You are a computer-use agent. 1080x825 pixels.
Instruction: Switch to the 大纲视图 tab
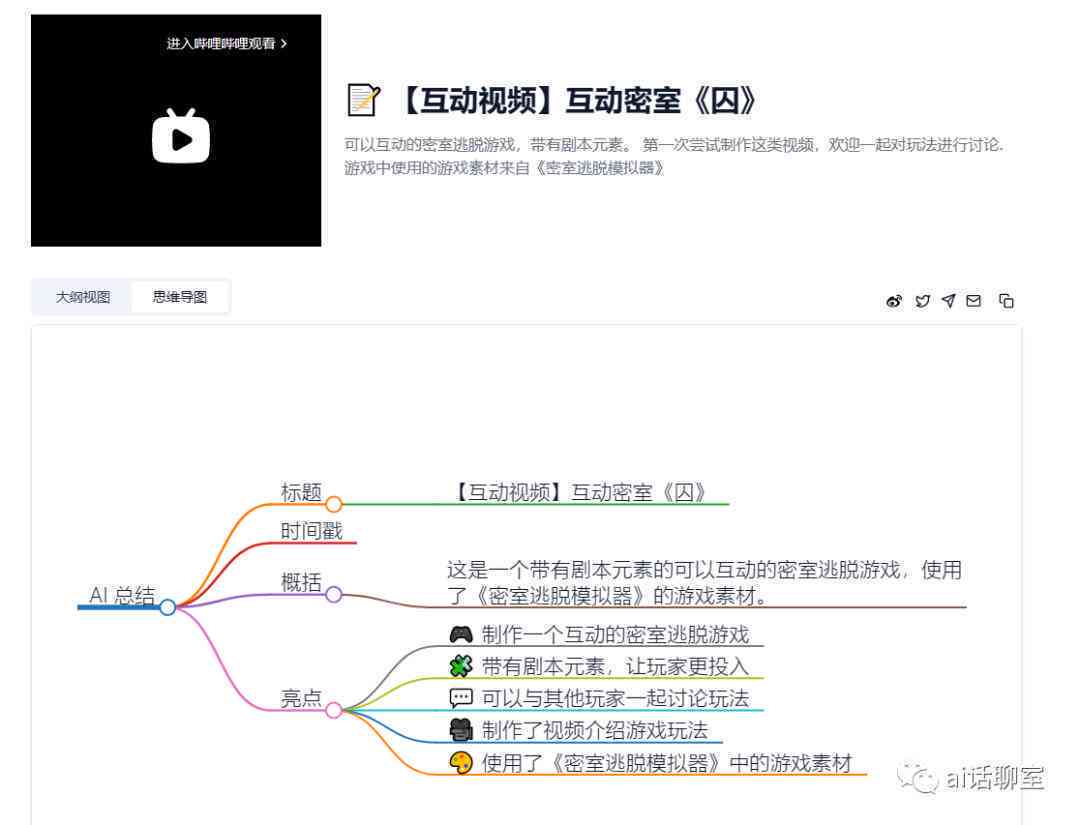click(x=83, y=297)
